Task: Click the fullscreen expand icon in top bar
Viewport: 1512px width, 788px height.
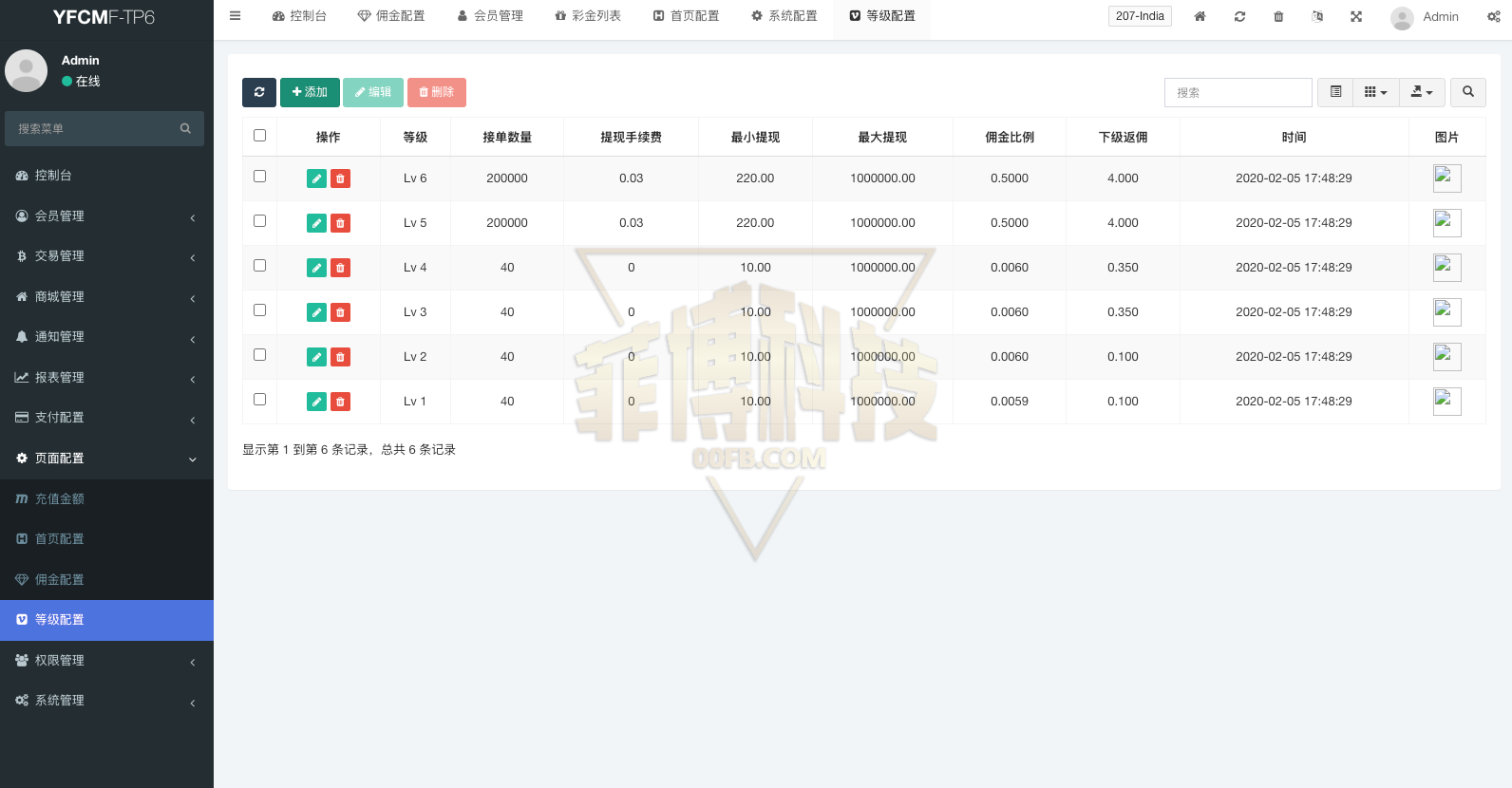Action: (1356, 16)
